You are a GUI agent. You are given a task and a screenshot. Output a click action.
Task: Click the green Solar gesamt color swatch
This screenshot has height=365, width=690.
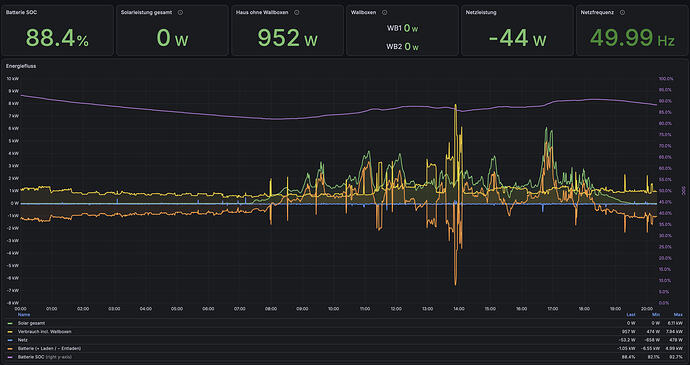[x=10, y=324]
